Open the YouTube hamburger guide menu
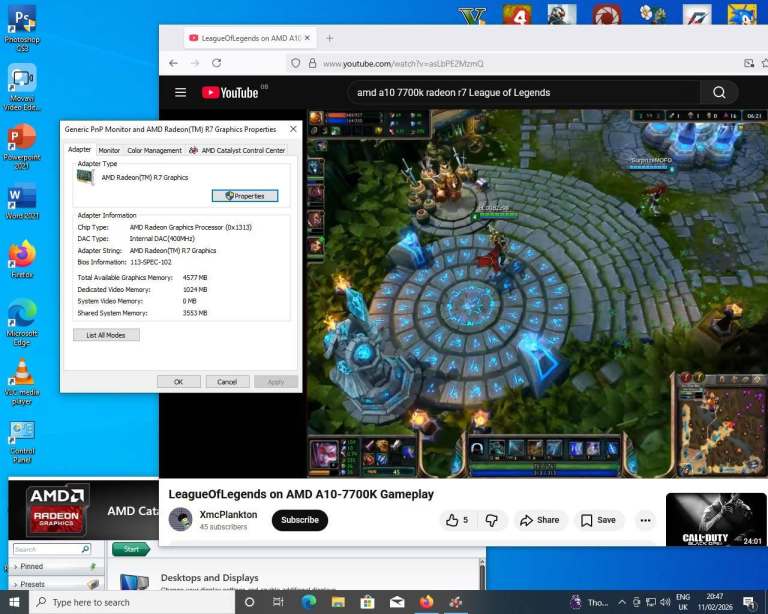768x614 pixels. click(x=180, y=93)
